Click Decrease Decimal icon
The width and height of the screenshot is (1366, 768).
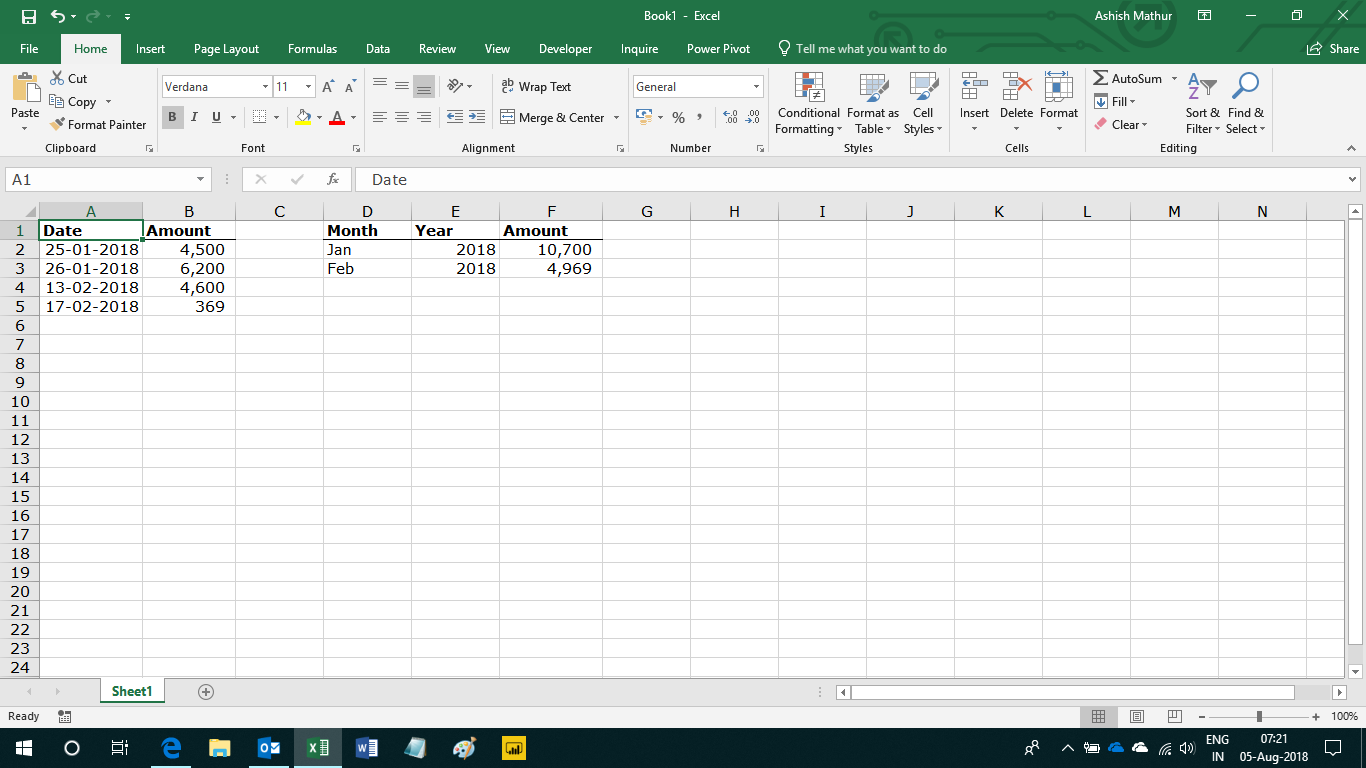coord(752,118)
